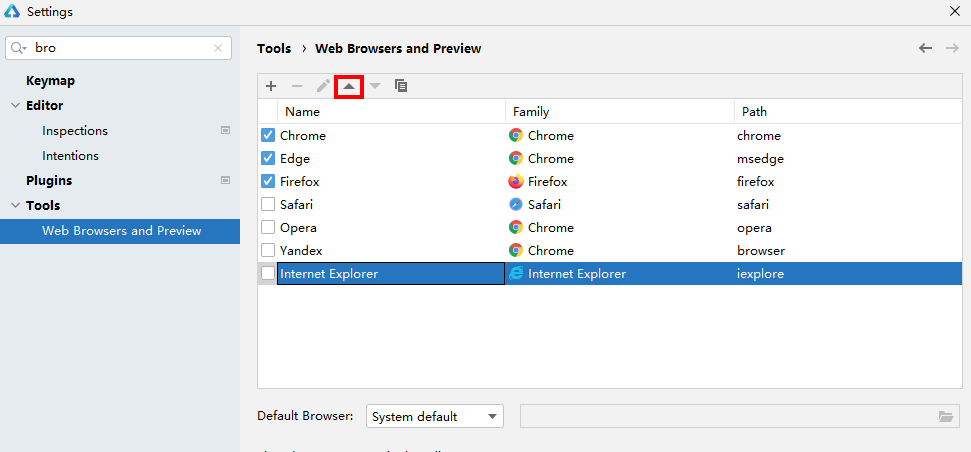Viewport: 971px width, 452px height.
Task: Click Chrome family icon in Chrome row
Action: (x=516, y=136)
